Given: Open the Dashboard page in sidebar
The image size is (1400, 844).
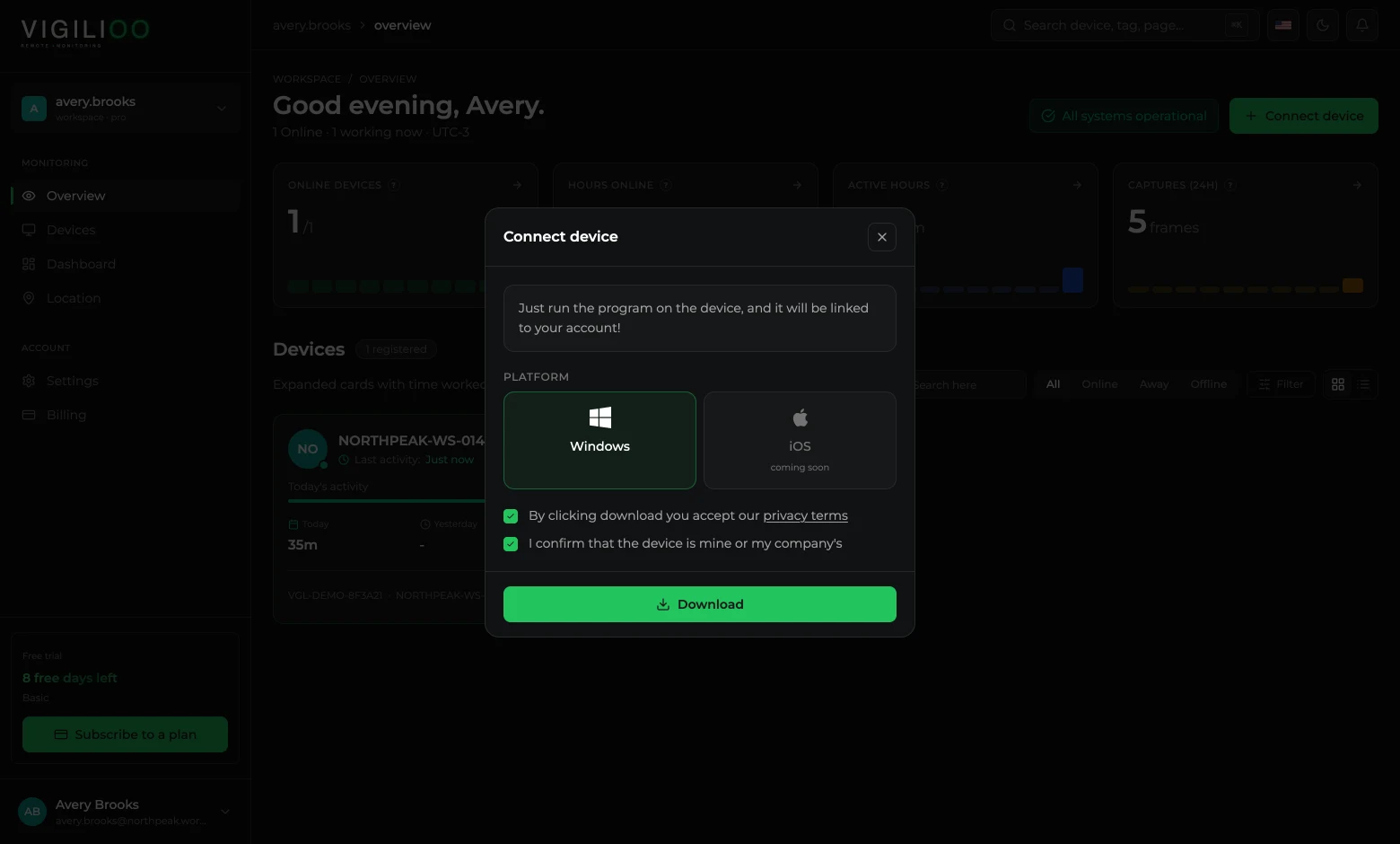Looking at the screenshot, I should [x=126, y=264].
